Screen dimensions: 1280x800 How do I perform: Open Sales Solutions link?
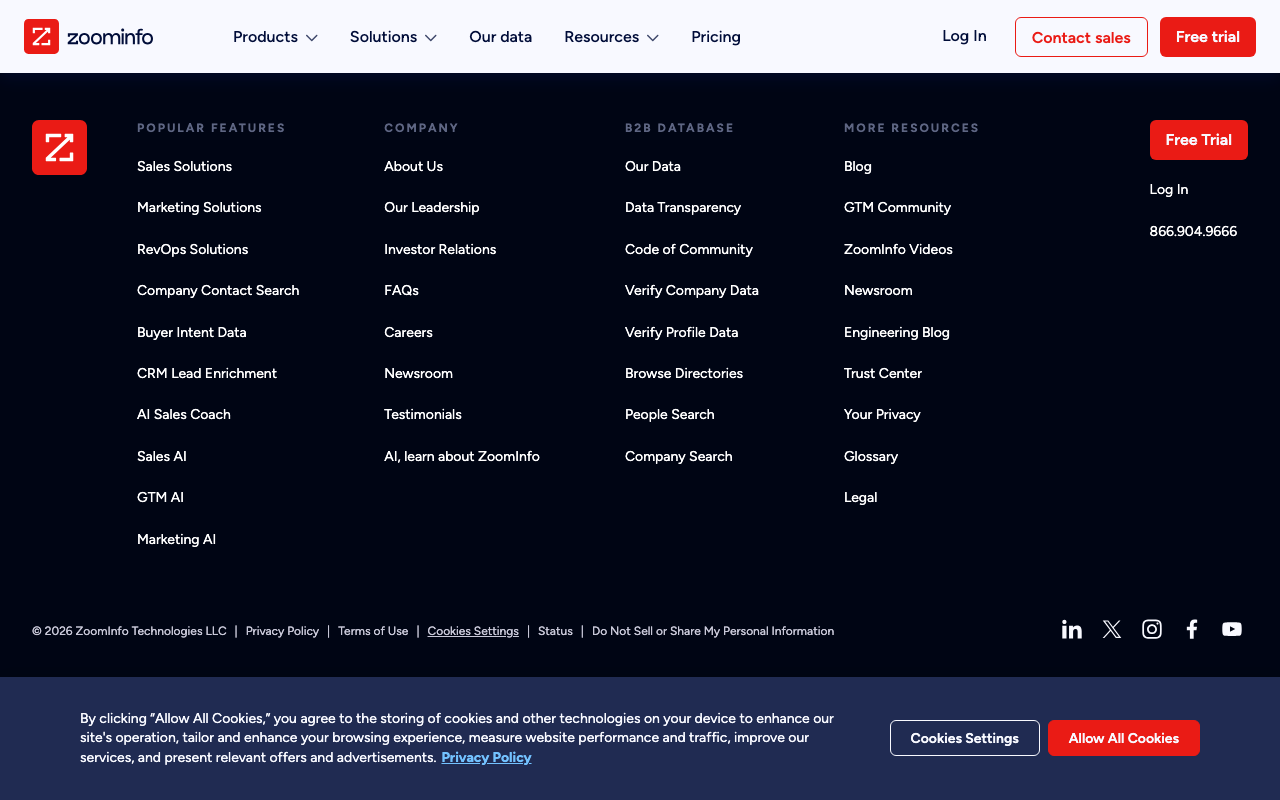click(184, 166)
